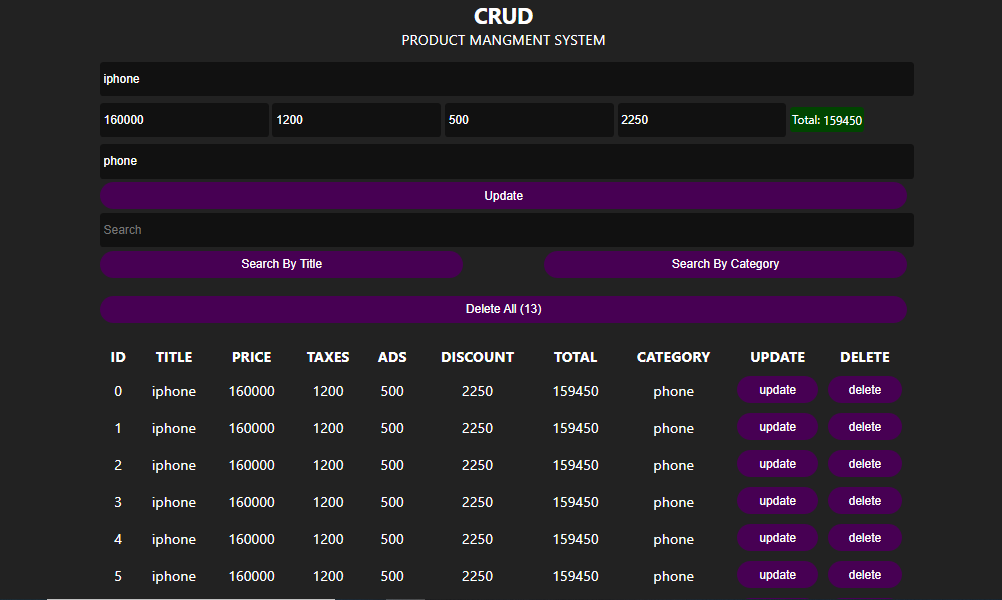Click the TITLE column header
This screenshot has height=600, width=1002.
(174, 357)
